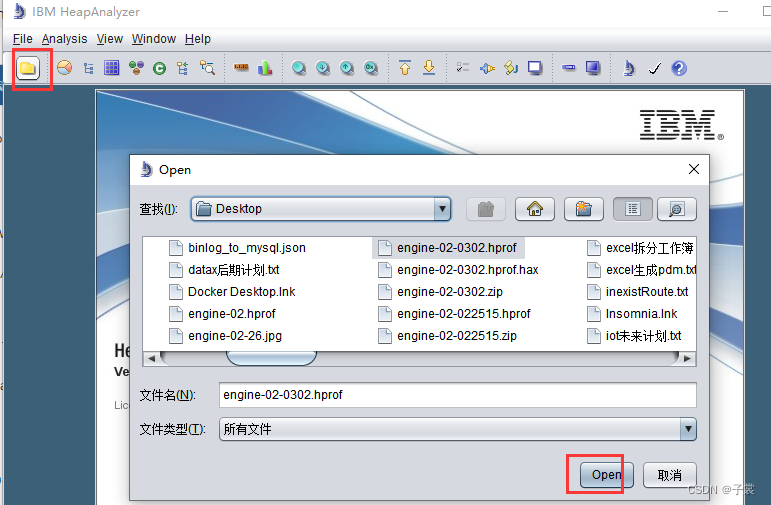Image resolution: width=771 pixels, height=505 pixels.
Task: Click the yellow tool icon beside monitor
Action: pos(511,67)
